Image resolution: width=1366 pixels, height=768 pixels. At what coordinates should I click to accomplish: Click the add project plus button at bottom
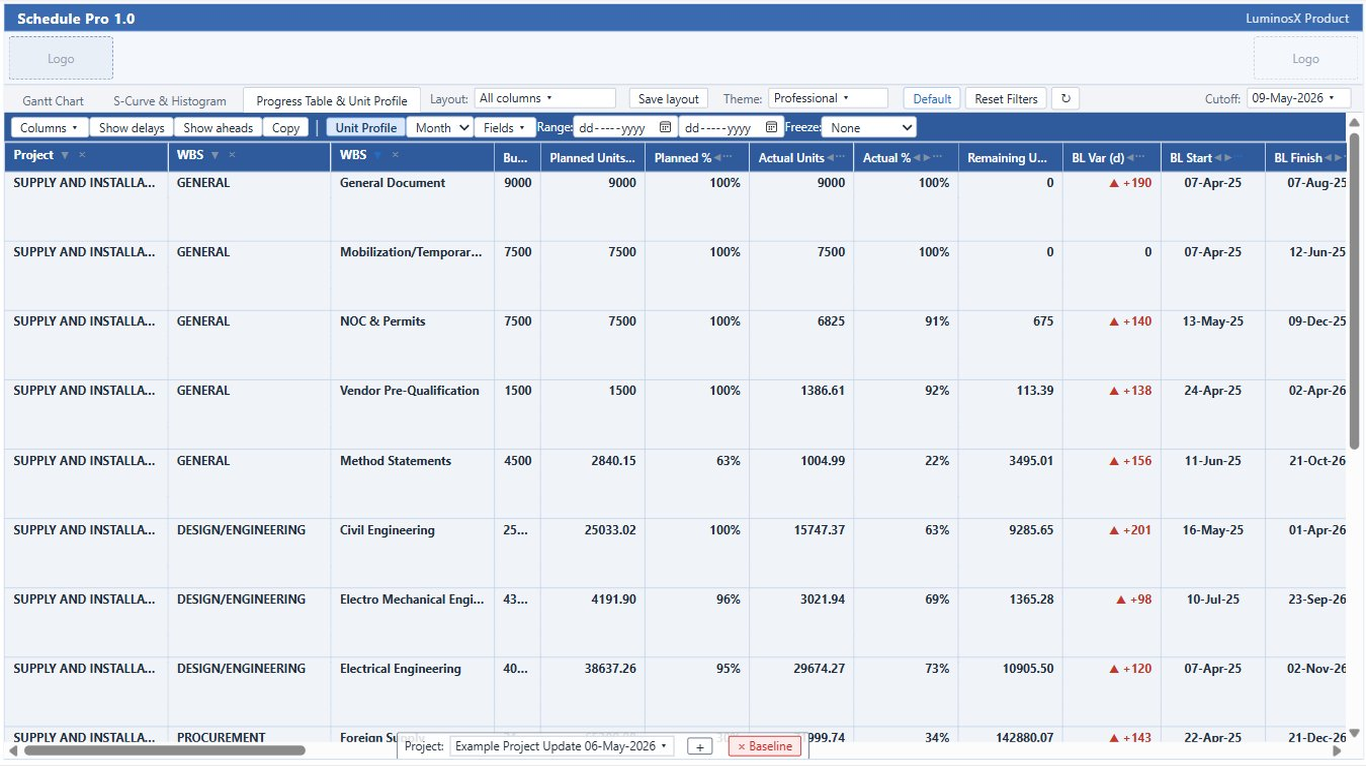tap(700, 747)
